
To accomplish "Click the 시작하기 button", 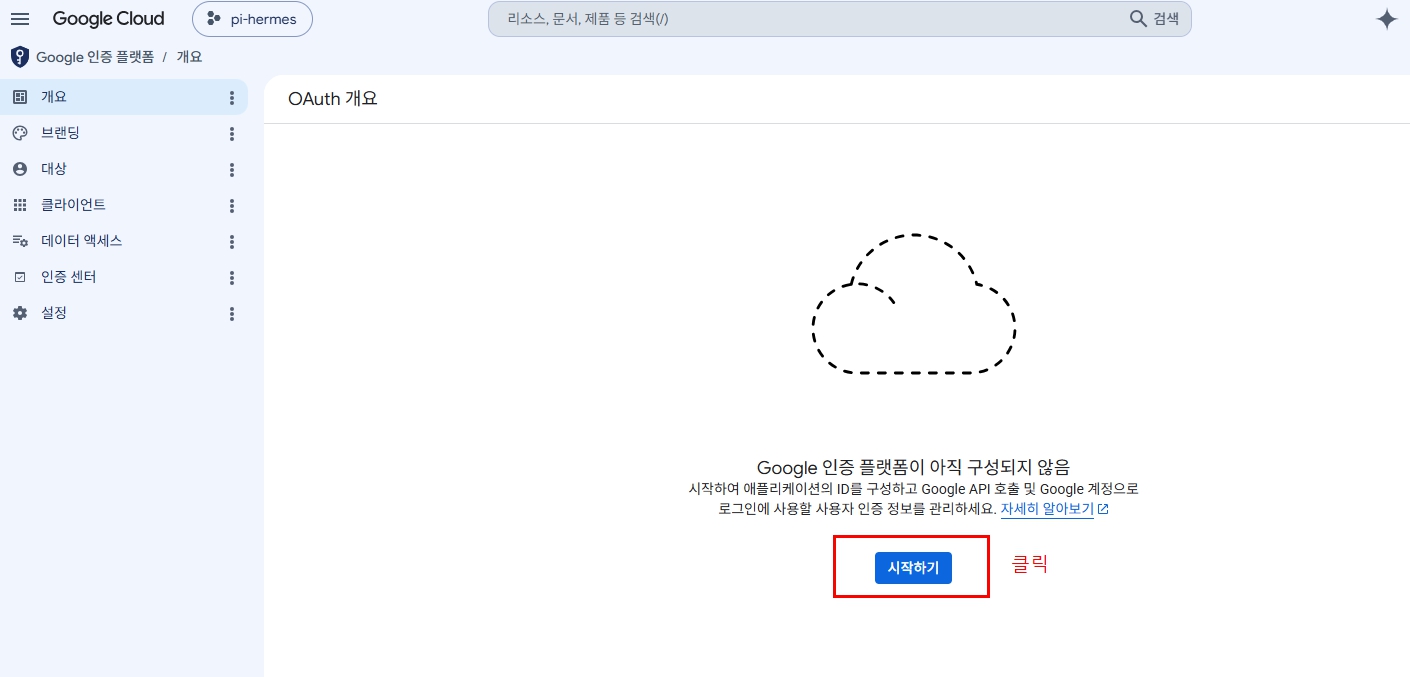I will pos(913,567).
